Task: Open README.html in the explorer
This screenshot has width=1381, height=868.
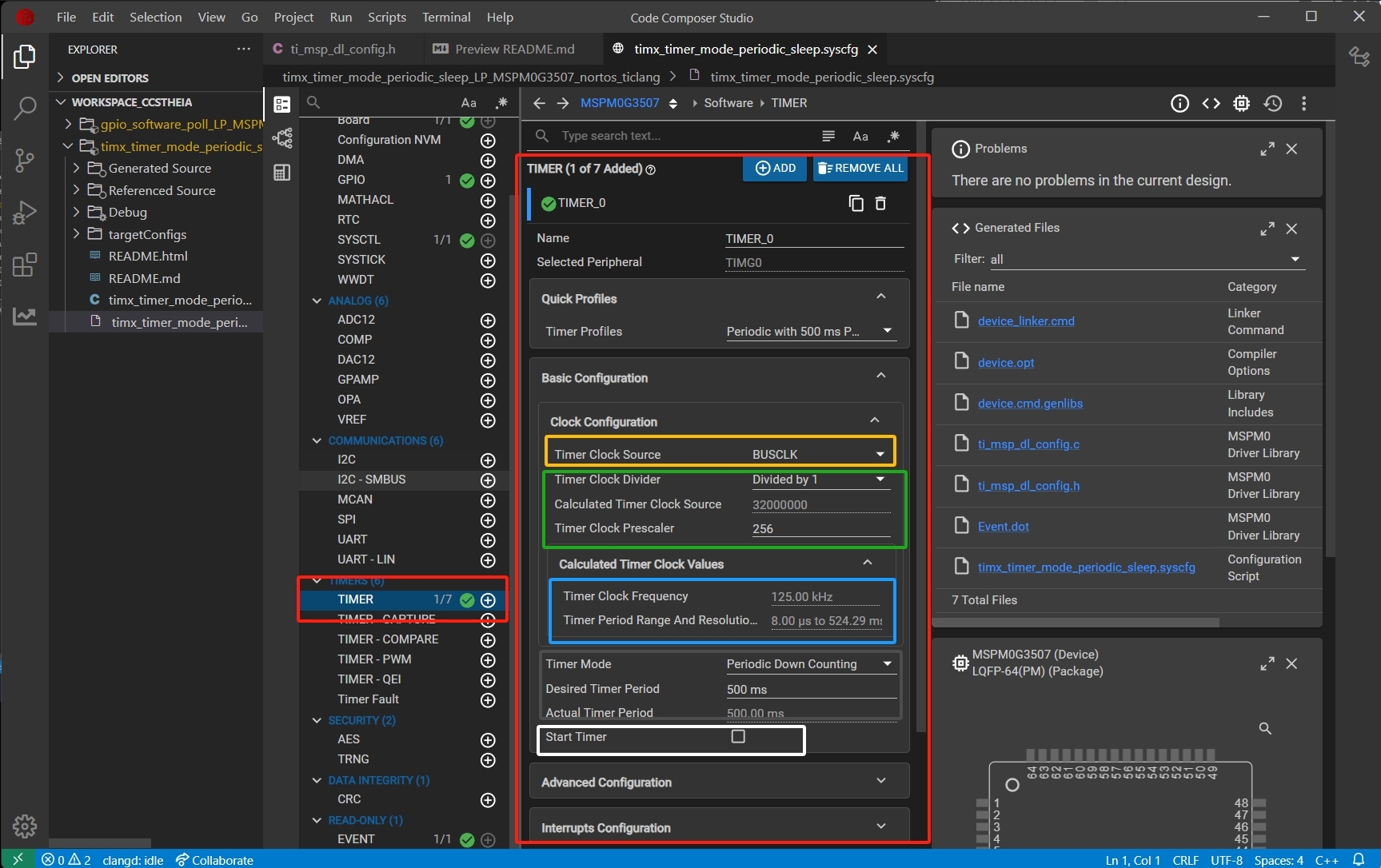Action: point(148,257)
